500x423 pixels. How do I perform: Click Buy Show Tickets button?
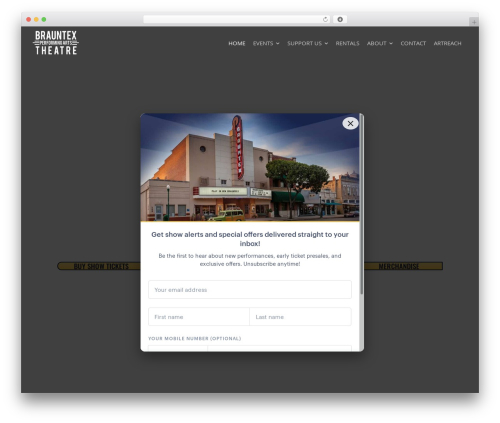pos(99,266)
